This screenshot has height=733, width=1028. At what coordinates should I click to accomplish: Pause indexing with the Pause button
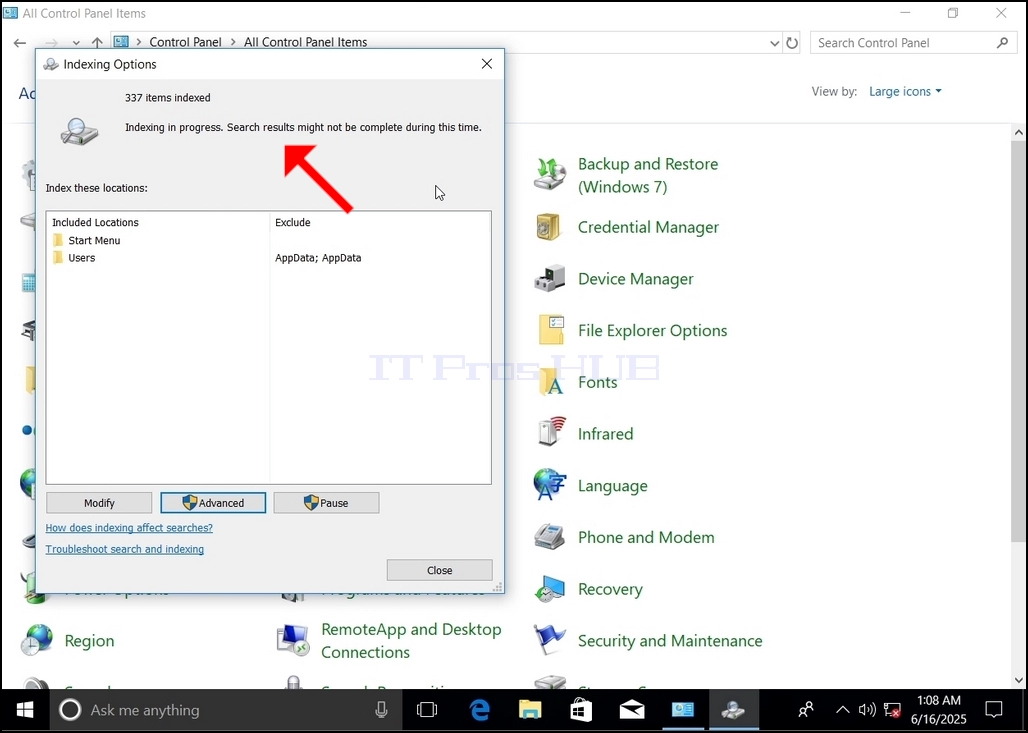click(326, 503)
